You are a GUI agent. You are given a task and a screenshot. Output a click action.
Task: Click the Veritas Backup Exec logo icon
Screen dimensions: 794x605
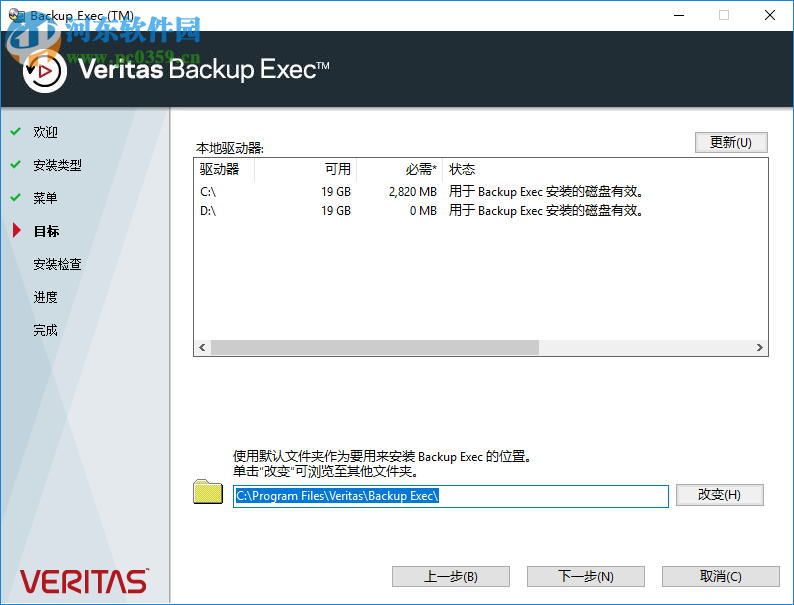click(x=45, y=71)
